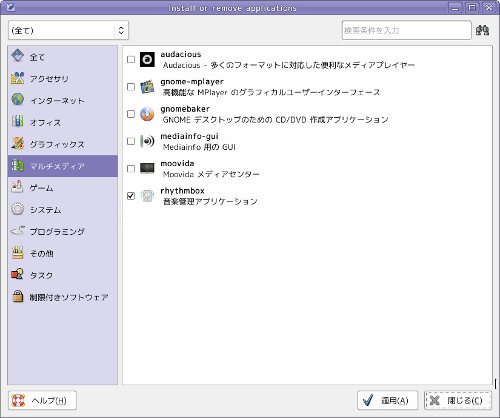The image size is (500, 418).
Task: Select the システム category label
Action: tap(45, 210)
